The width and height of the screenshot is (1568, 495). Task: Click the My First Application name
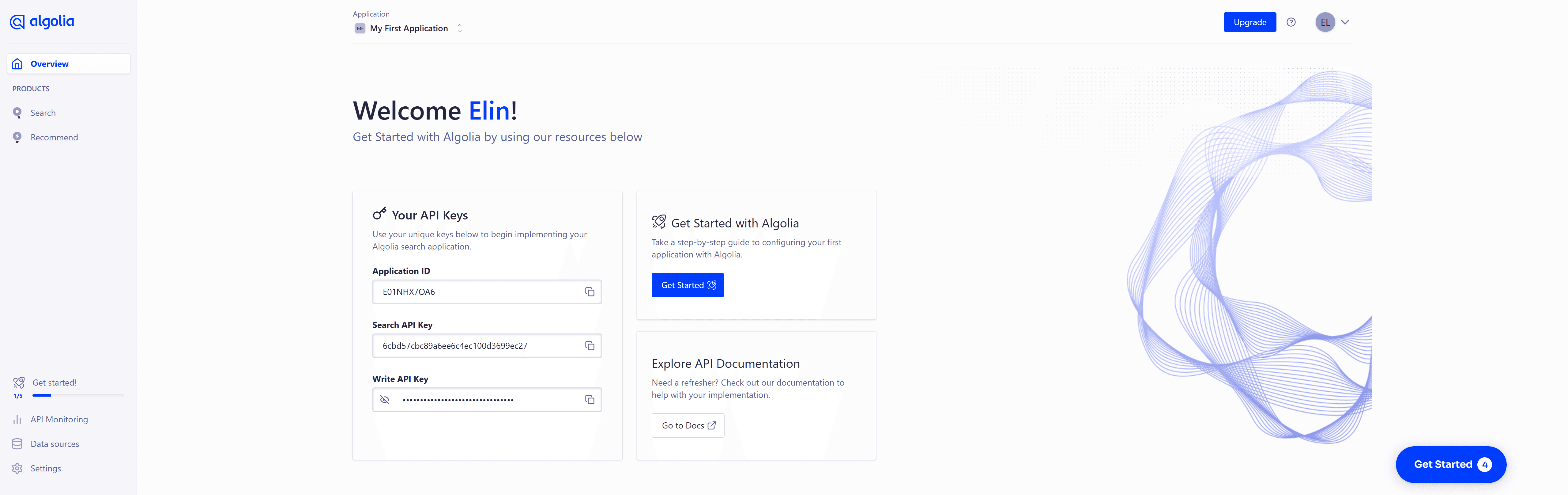point(409,29)
